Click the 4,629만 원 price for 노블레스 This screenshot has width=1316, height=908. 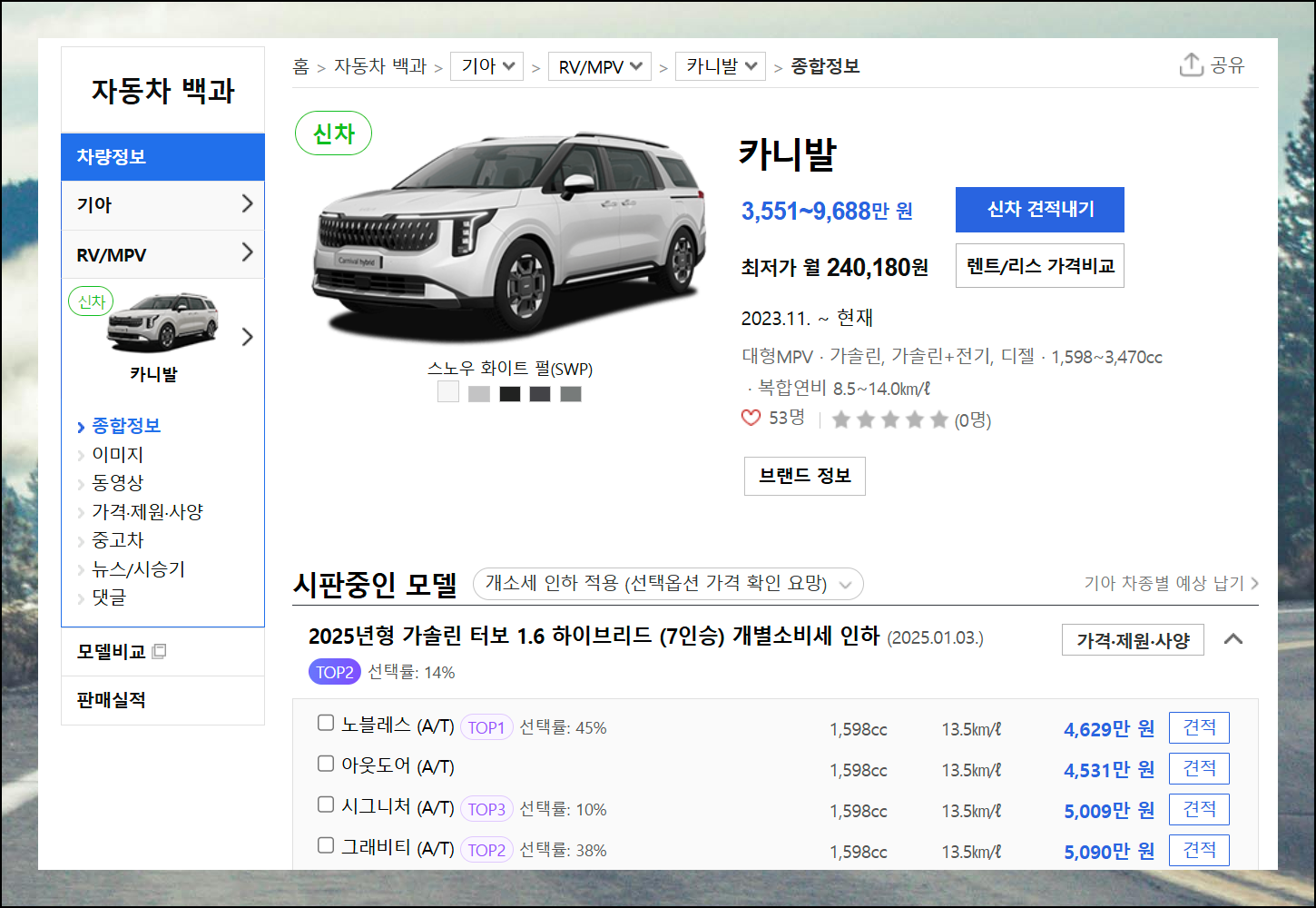[1109, 729]
